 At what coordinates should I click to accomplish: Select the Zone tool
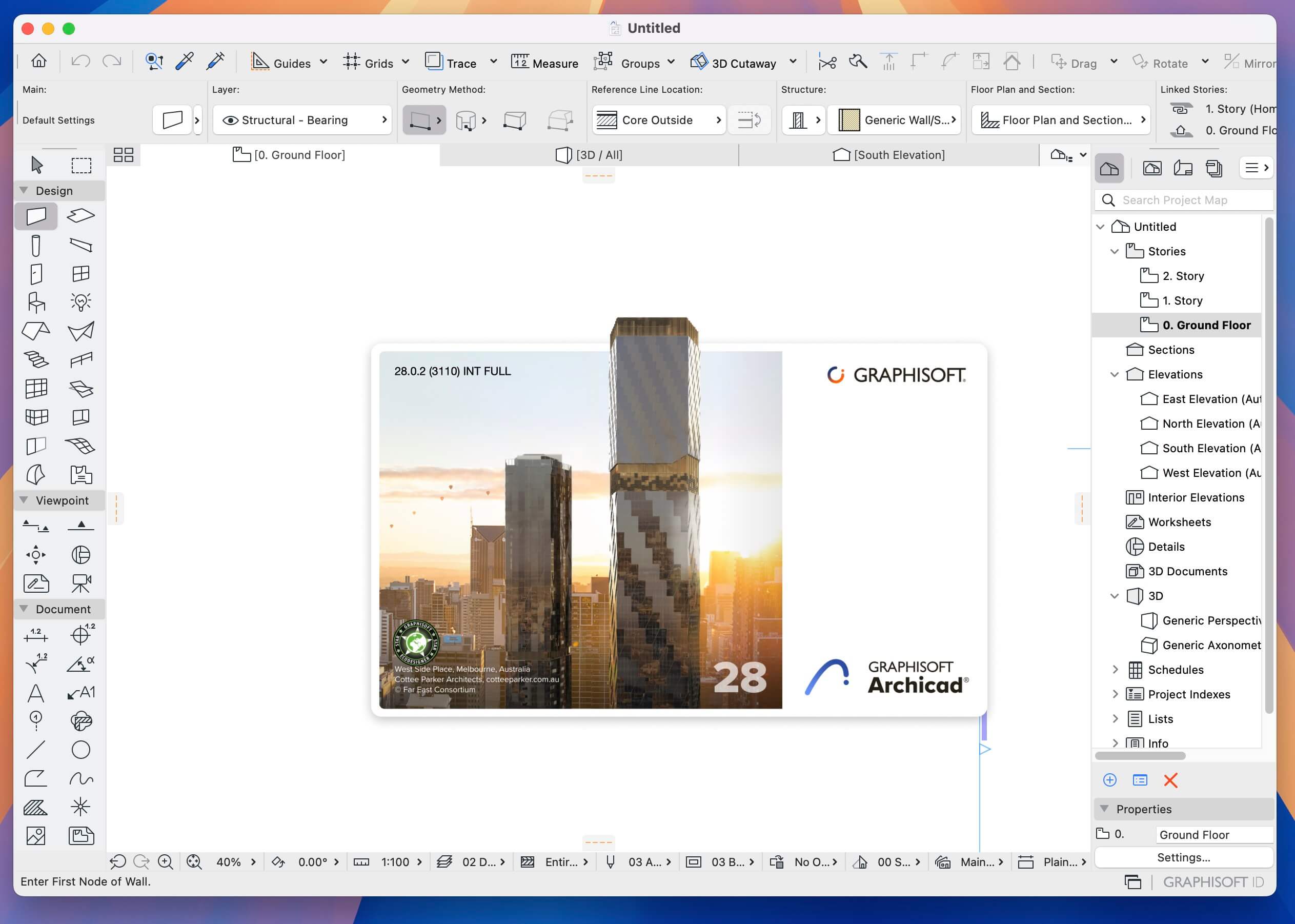[x=81, y=474]
